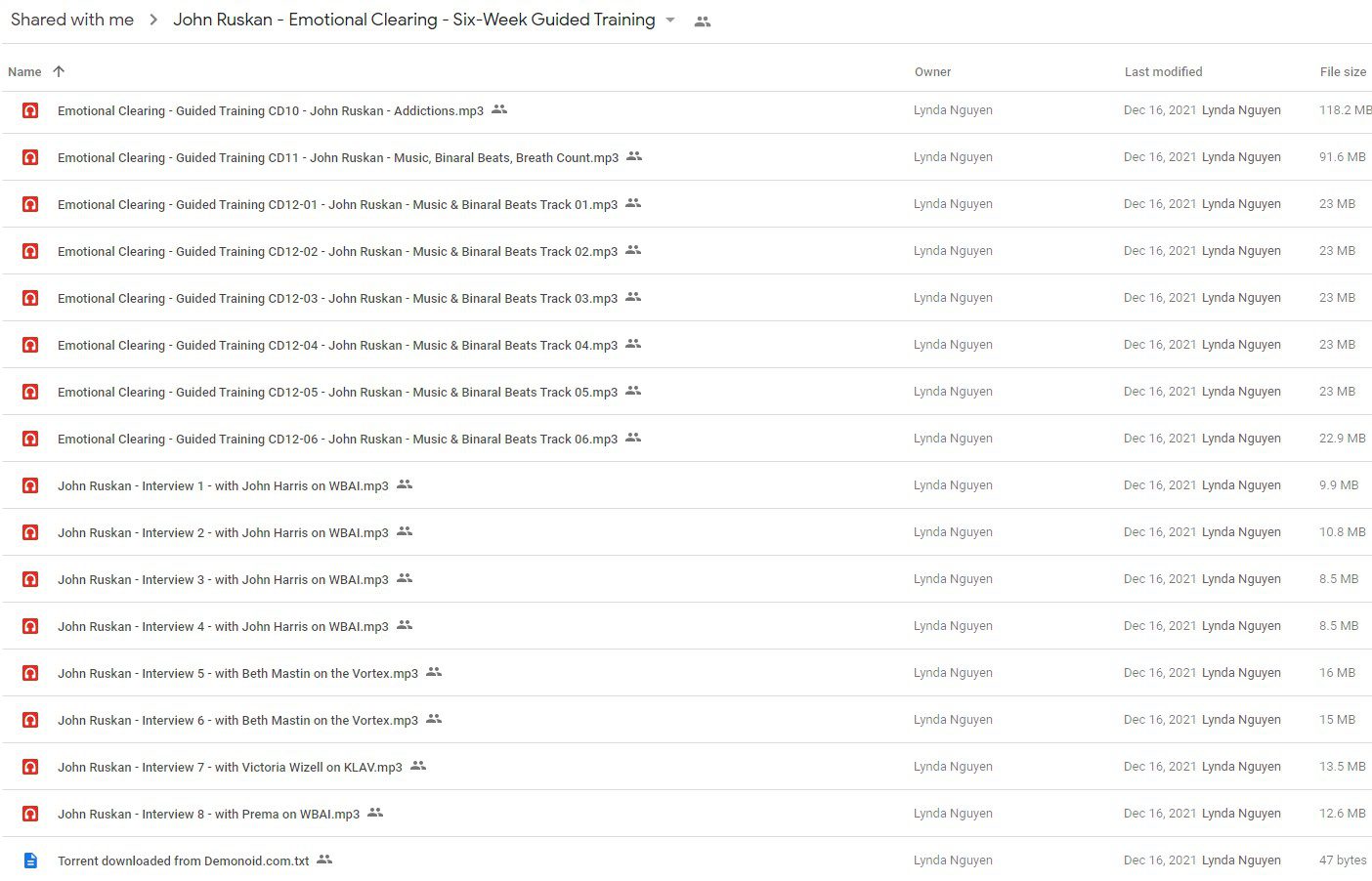Click the 9.9 MB file size value

(x=1339, y=485)
